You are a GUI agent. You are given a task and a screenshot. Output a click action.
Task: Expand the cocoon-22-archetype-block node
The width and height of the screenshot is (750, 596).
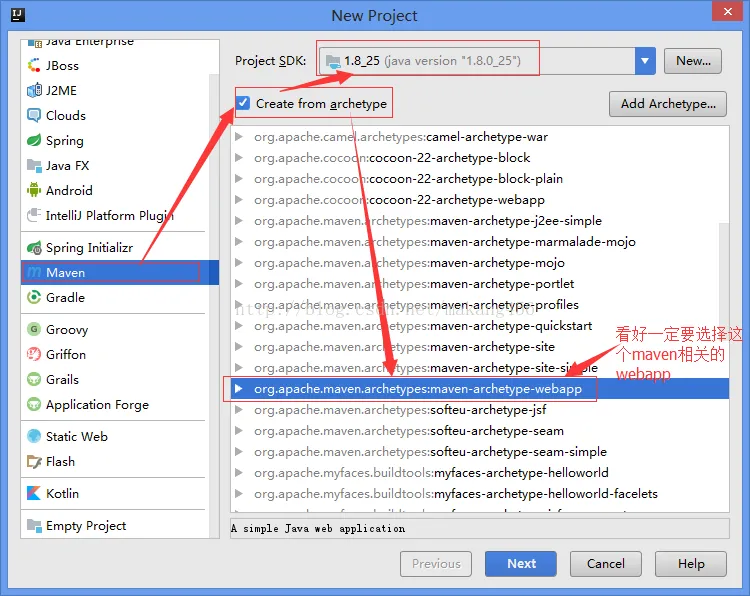(x=239, y=158)
